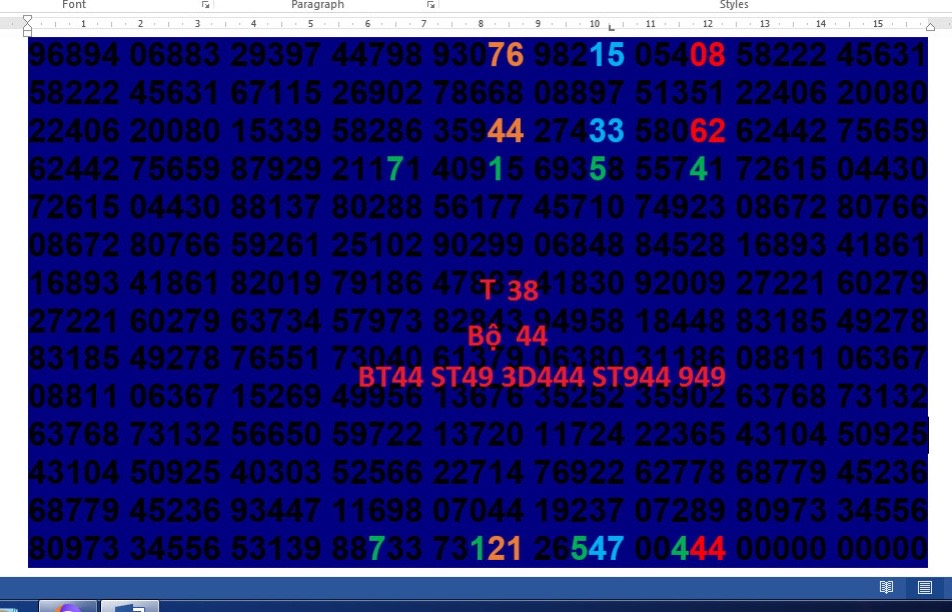
Task: Place cursor in number group 19237
Action: [x=579, y=511]
